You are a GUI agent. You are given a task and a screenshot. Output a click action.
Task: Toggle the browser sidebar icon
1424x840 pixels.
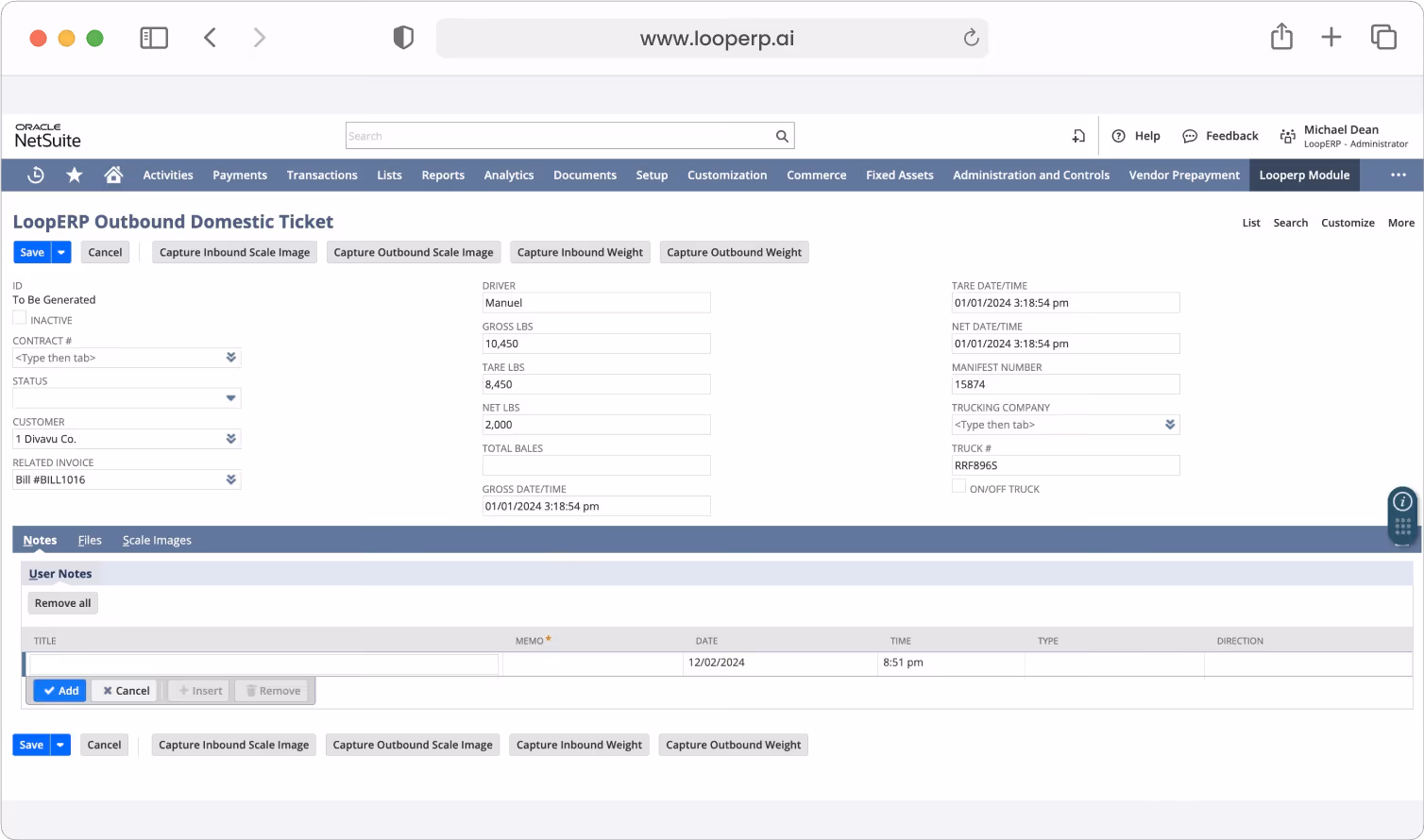(x=154, y=38)
